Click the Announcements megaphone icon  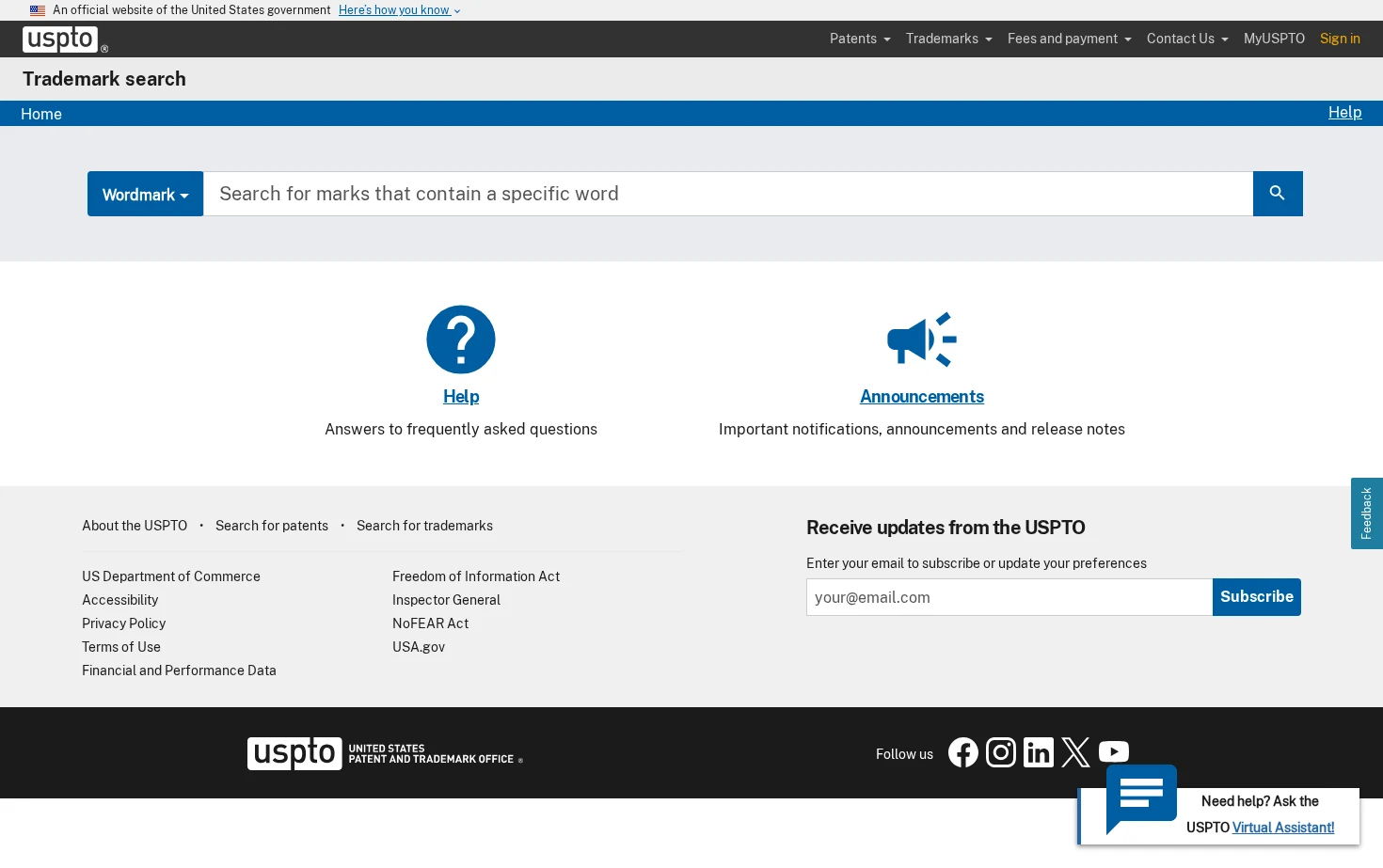pos(922,339)
